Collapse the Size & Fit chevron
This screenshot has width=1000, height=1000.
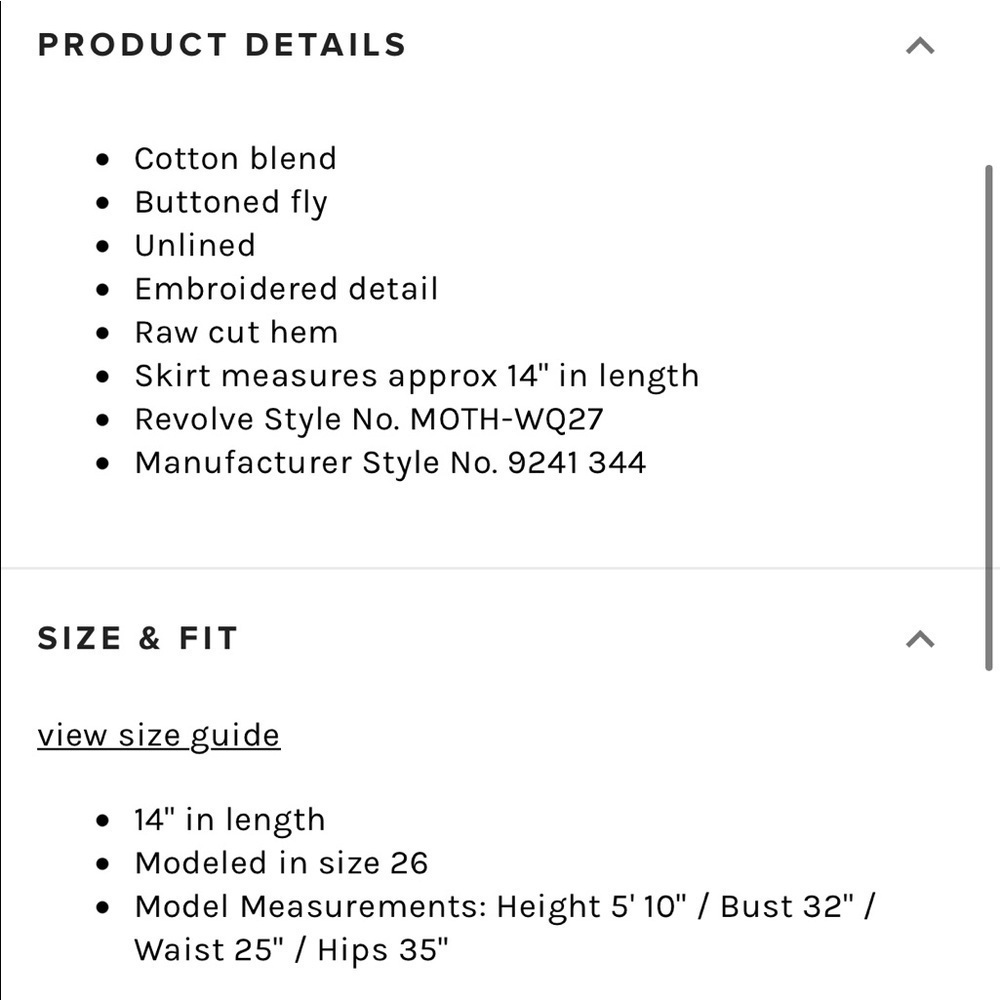919,639
